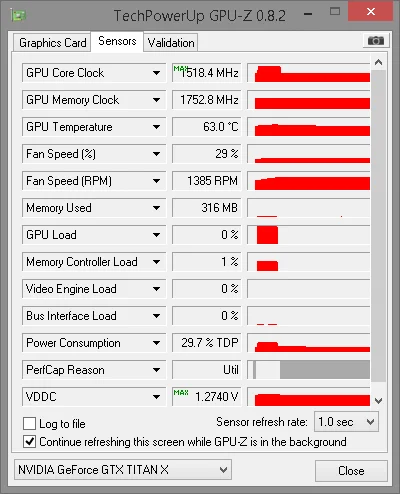400x494 pixels.
Task: Switch to the Graphics Card tab
Action: 53,43
